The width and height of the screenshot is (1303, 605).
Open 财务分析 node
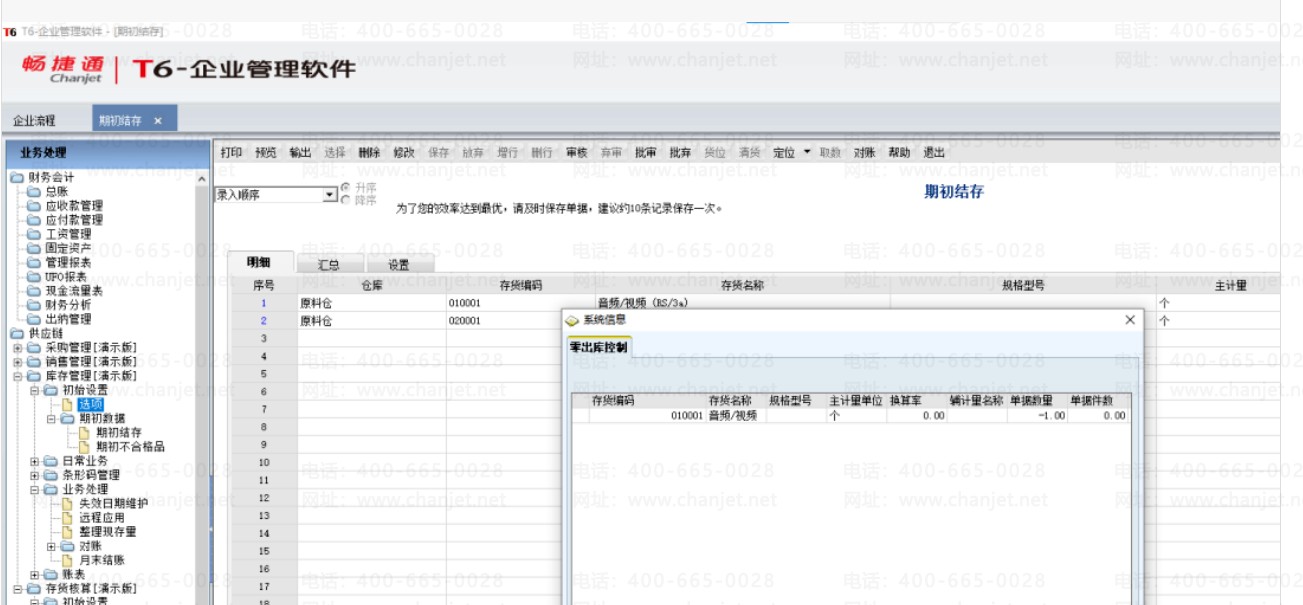pyautogui.click(x=68, y=304)
